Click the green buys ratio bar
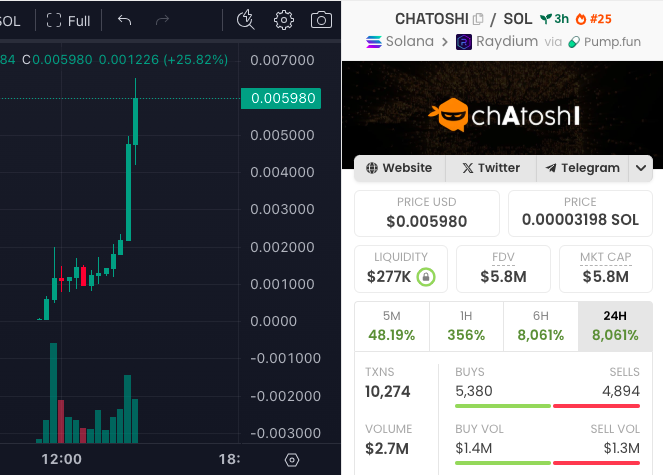The height and width of the screenshot is (475, 663). pyautogui.click(x=503, y=406)
